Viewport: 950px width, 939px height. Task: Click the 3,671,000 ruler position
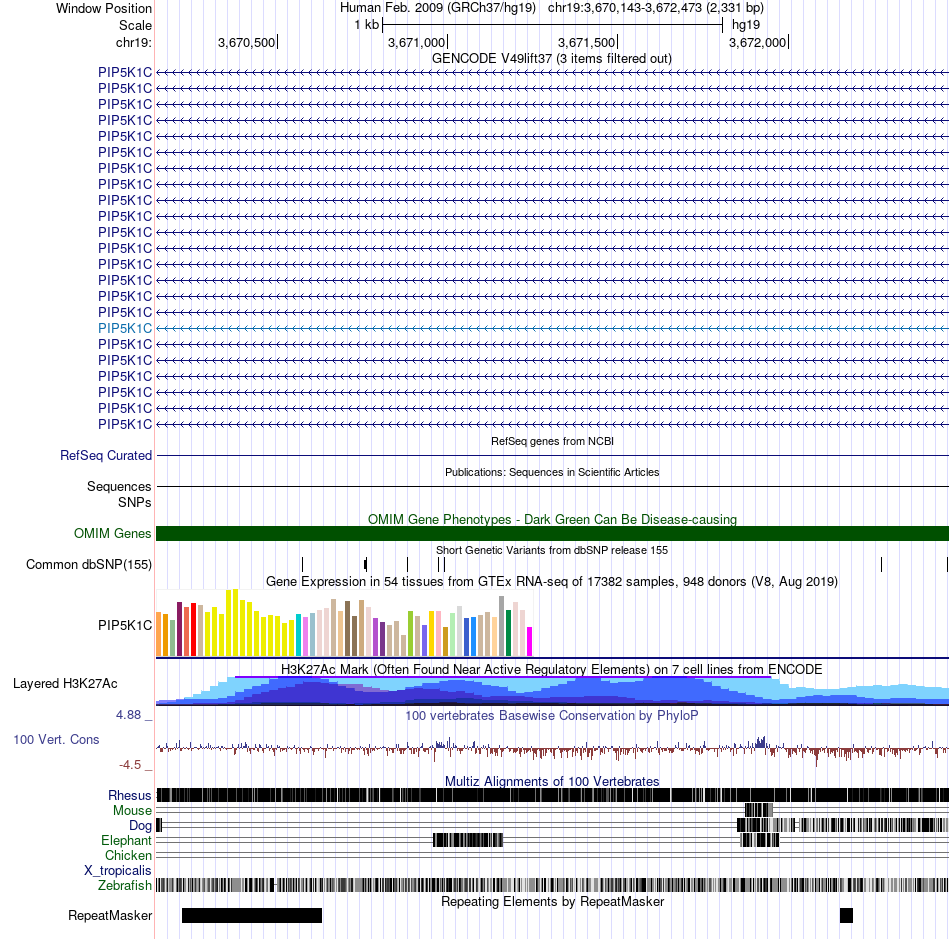pyautogui.click(x=417, y=42)
